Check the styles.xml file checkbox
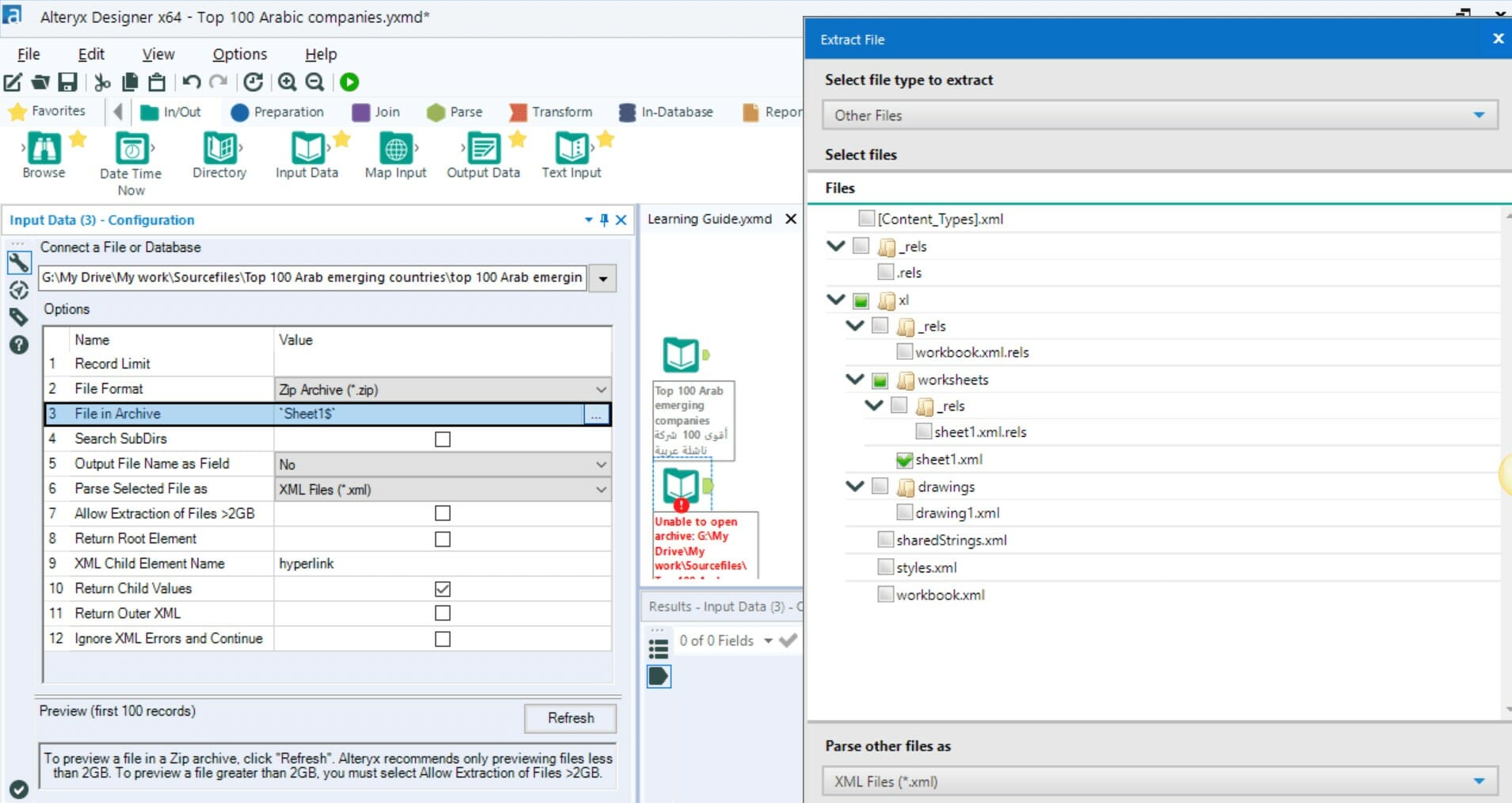This screenshot has height=803, width=1512. tap(886, 567)
